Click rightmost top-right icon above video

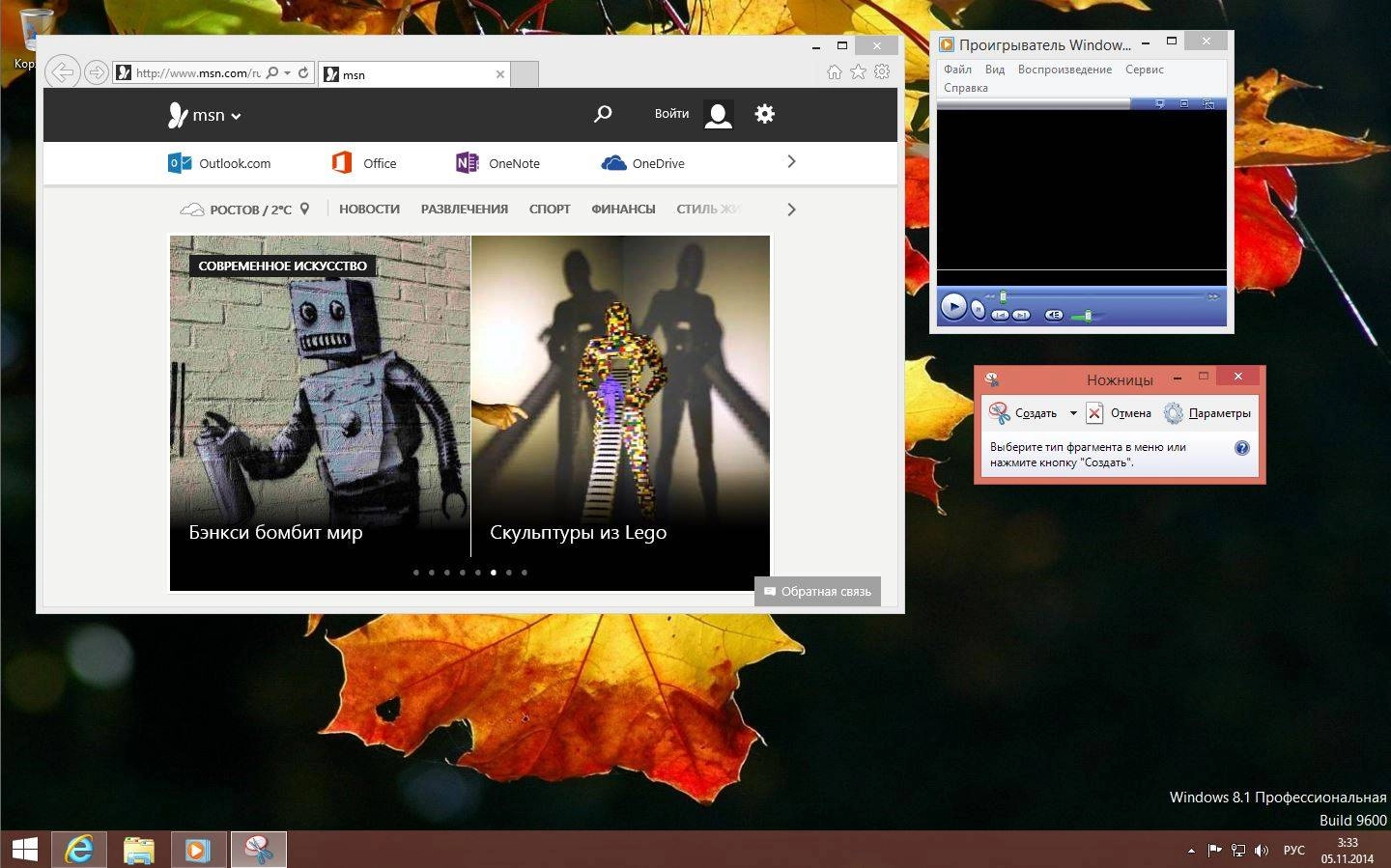coord(1208,103)
